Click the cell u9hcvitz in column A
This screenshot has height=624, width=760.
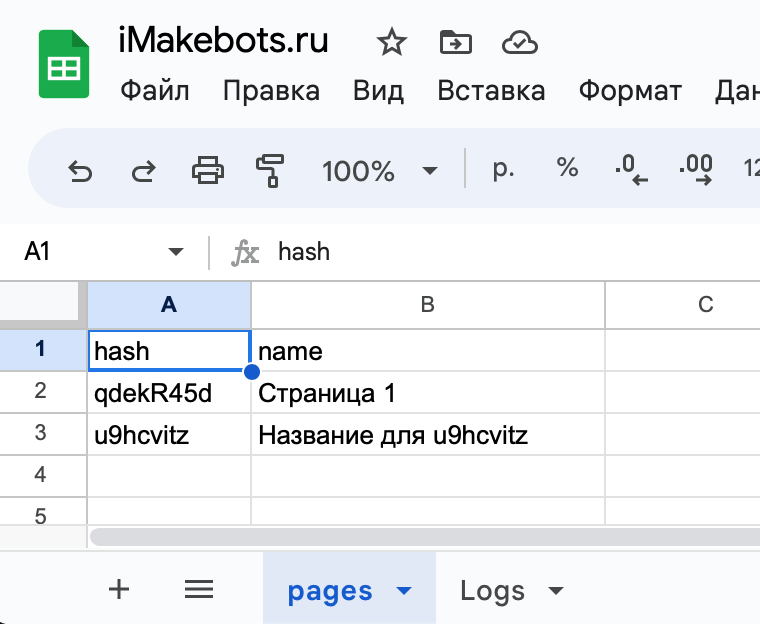(x=169, y=434)
